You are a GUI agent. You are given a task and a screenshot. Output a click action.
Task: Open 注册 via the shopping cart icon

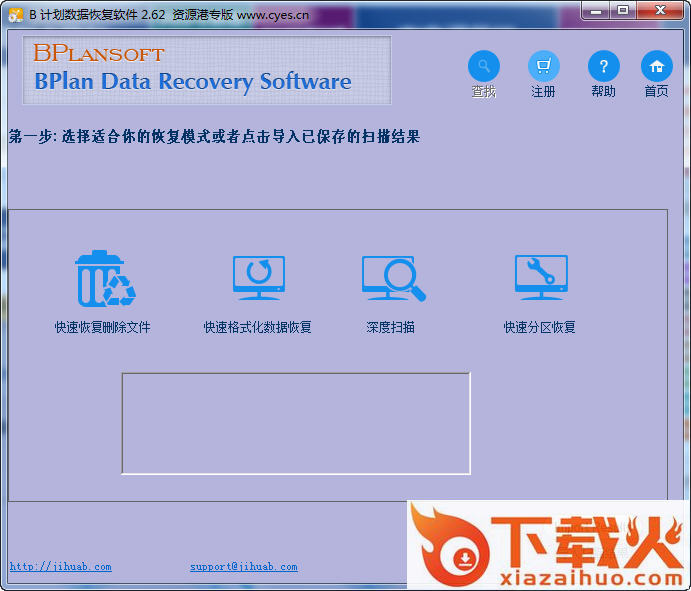(x=543, y=67)
